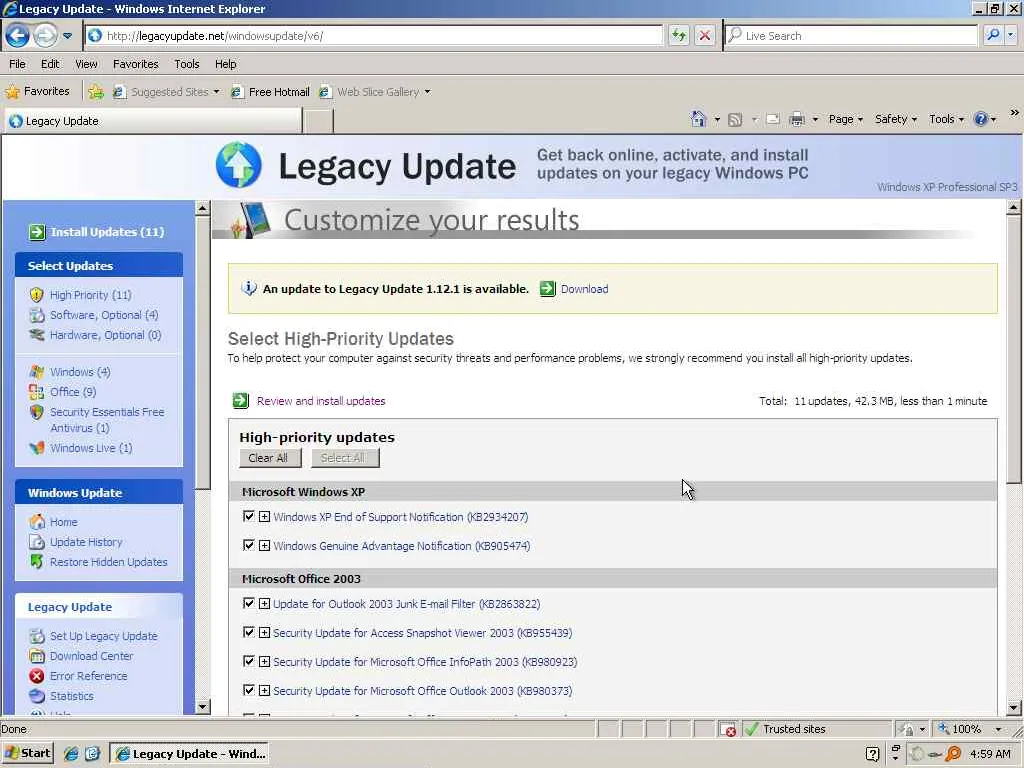Click the Software Optional icon
1024x768 pixels.
(x=37, y=315)
